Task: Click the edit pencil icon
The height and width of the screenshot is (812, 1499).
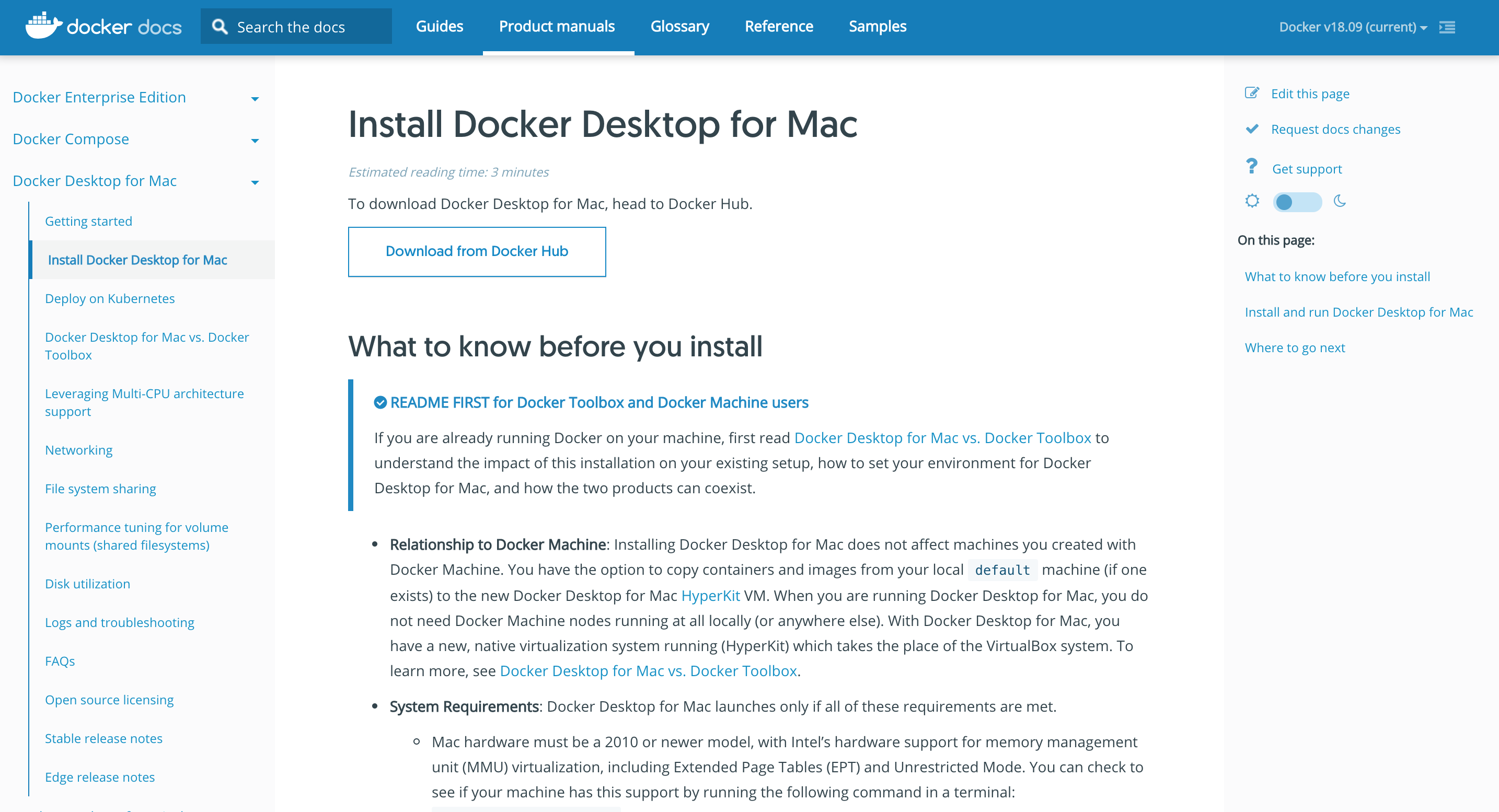Action: click(1252, 93)
